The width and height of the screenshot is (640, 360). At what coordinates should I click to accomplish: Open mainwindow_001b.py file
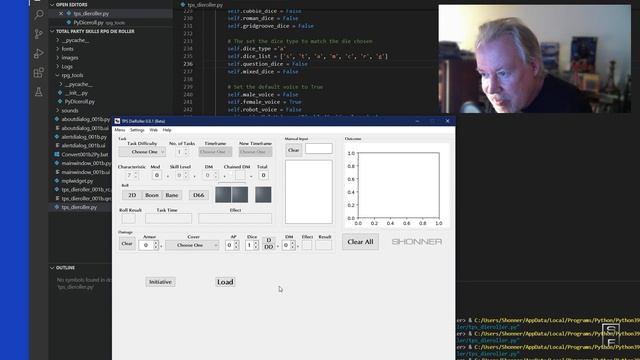click(86, 163)
